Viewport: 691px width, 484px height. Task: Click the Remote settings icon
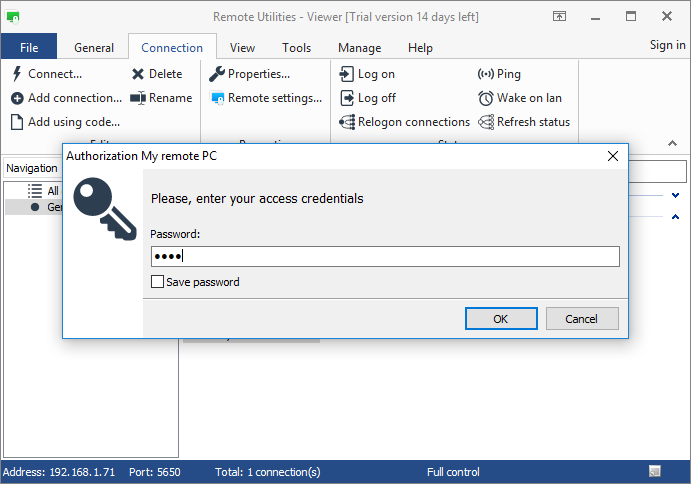[x=217, y=98]
